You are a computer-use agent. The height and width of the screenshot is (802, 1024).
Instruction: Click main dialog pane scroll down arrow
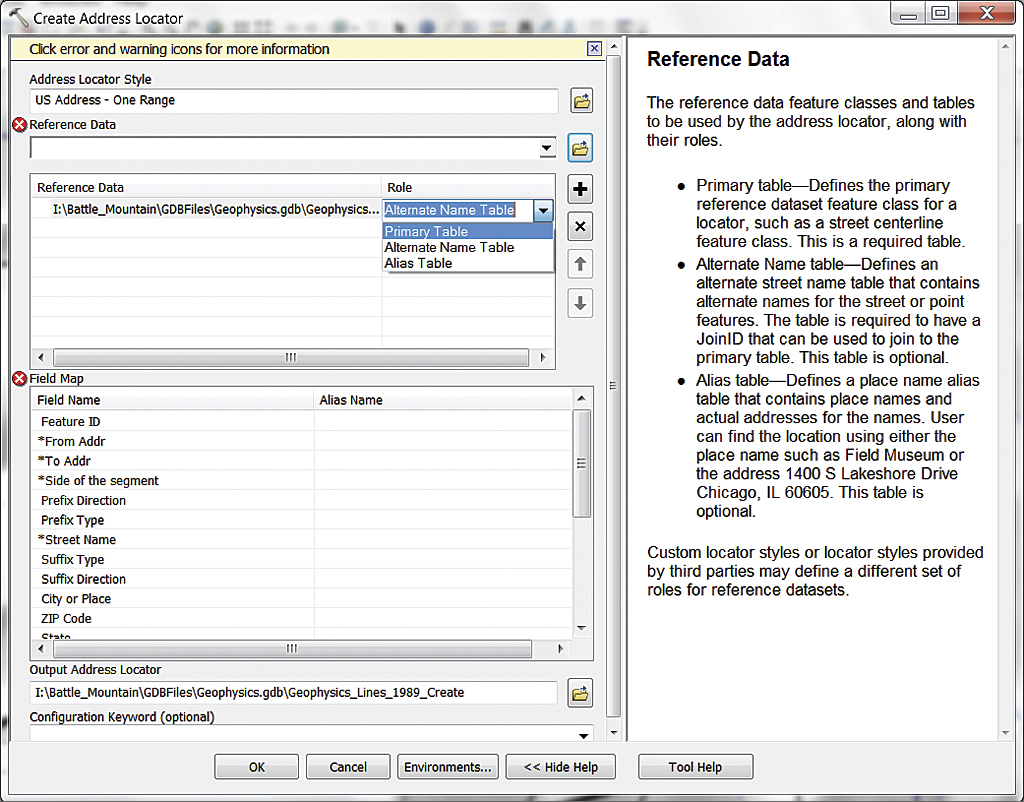(614, 733)
